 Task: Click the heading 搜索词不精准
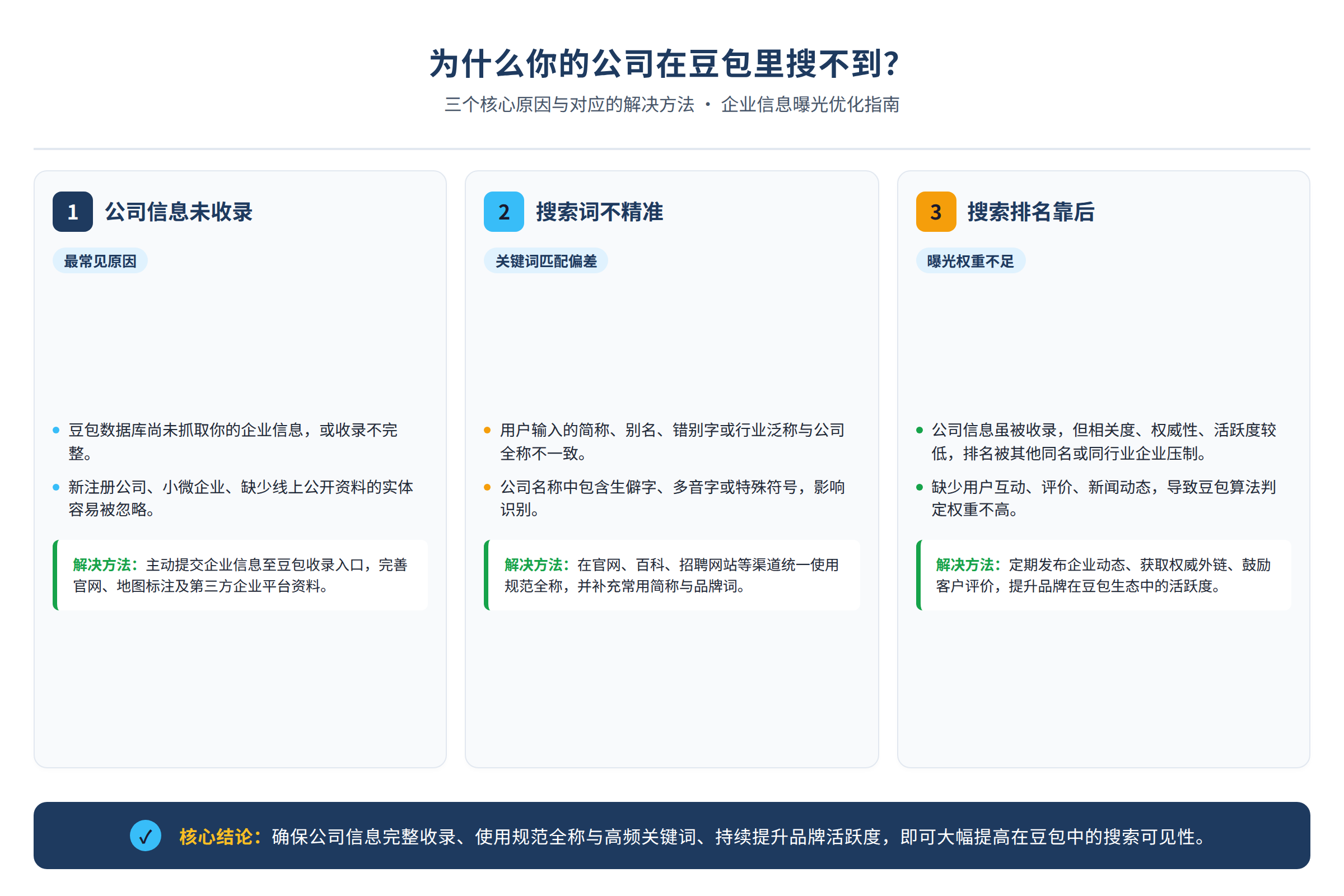(599, 212)
